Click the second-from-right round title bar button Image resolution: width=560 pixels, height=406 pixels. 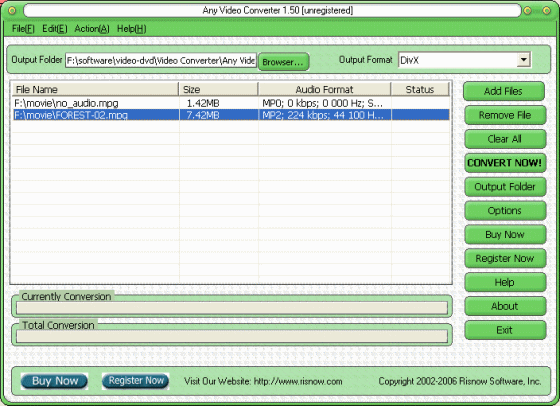coord(528,11)
